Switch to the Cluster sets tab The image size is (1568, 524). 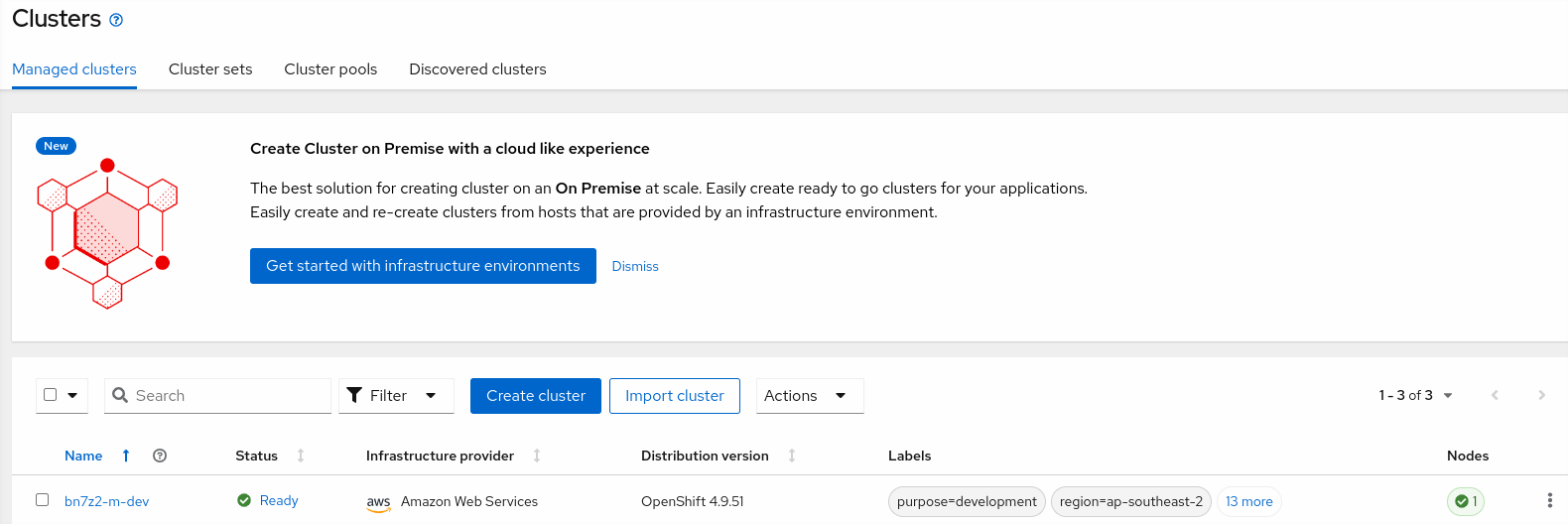coord(210,69)
